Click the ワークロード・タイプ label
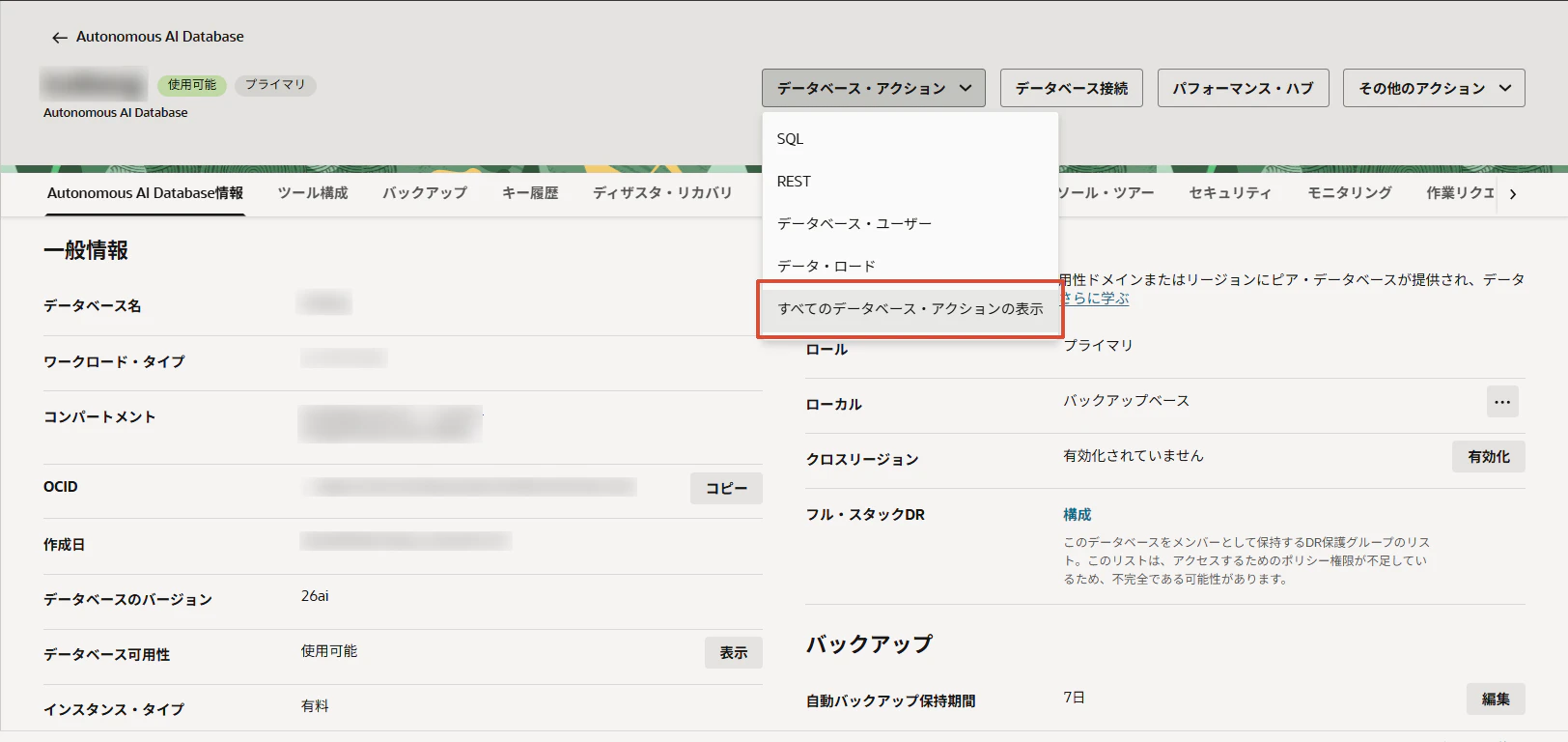This screenshot has width=1568, height=742. click(114, 362)
